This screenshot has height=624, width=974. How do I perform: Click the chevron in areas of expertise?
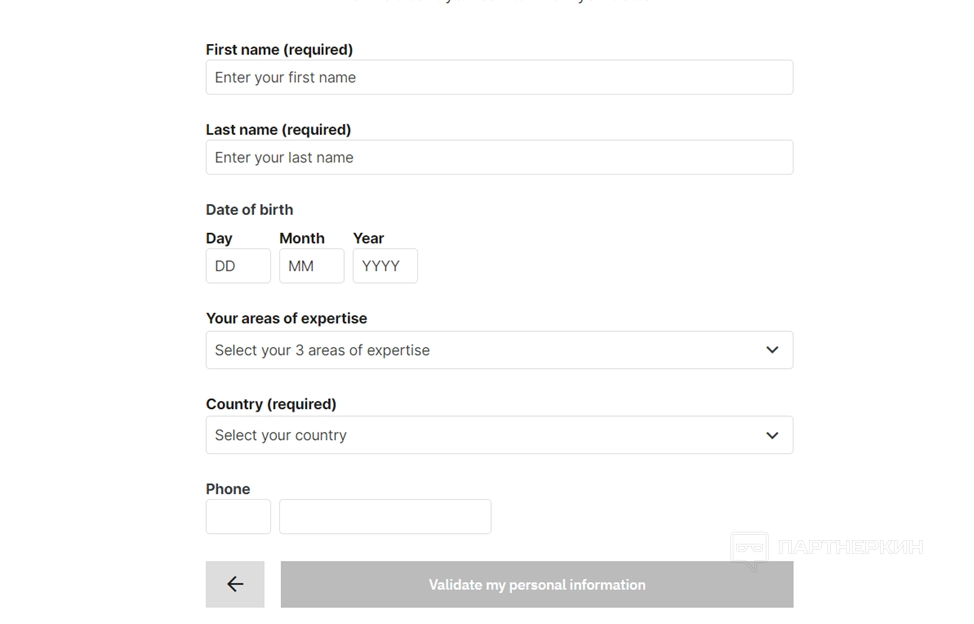(x=772, y=350)
